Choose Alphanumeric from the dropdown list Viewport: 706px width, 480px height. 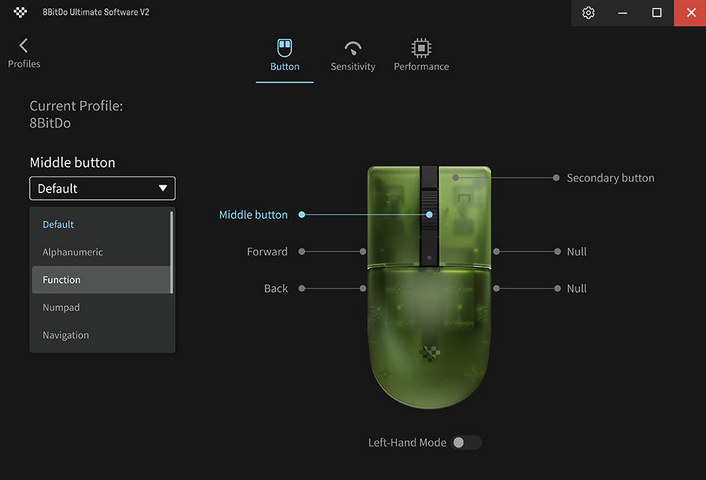coord(73,252)
